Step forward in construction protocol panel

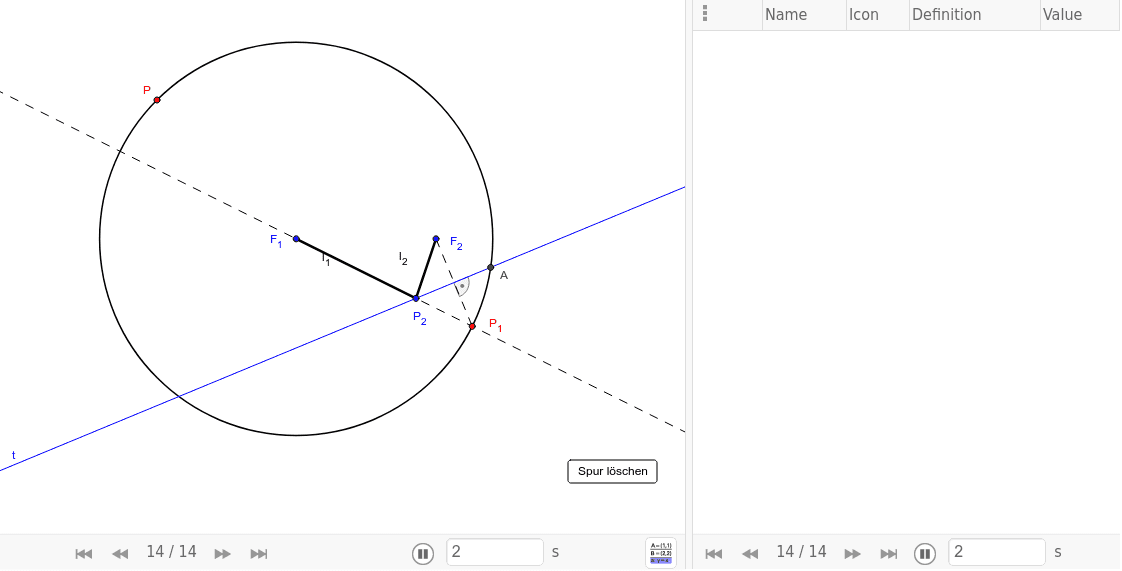click(852, 553)
